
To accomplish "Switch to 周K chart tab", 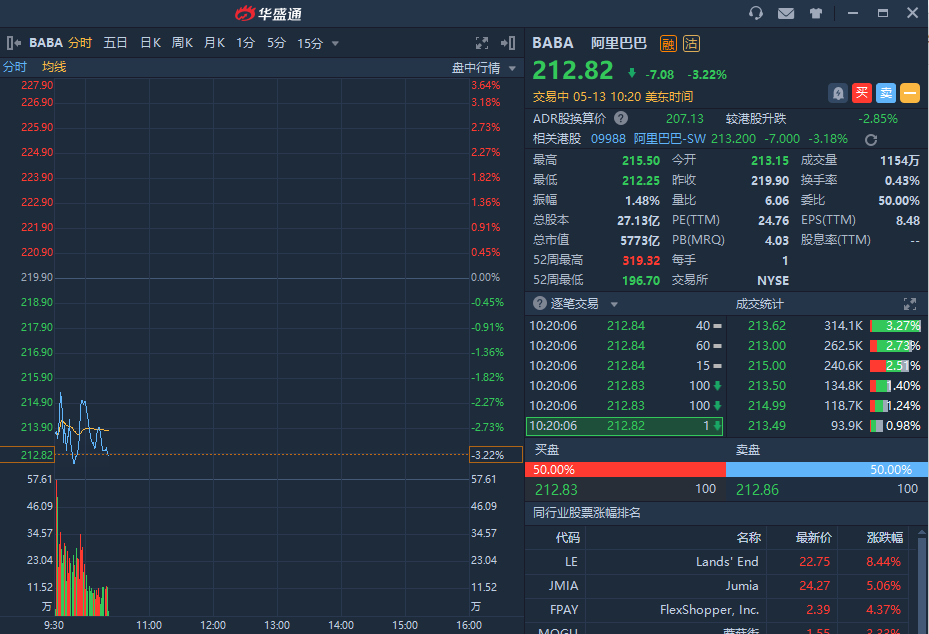I will 182,43.
